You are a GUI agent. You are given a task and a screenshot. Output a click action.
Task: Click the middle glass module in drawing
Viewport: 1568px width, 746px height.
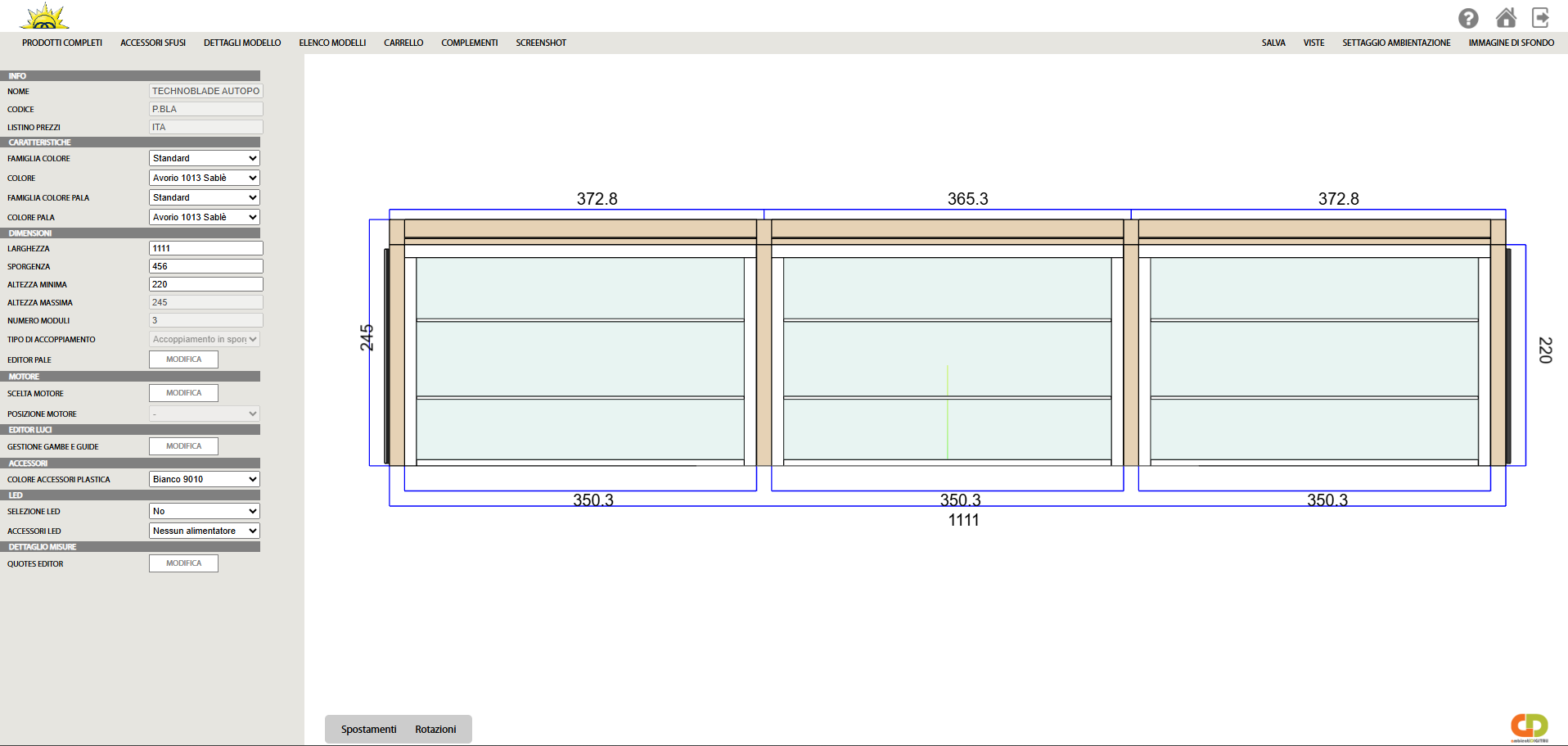(947, 359)
